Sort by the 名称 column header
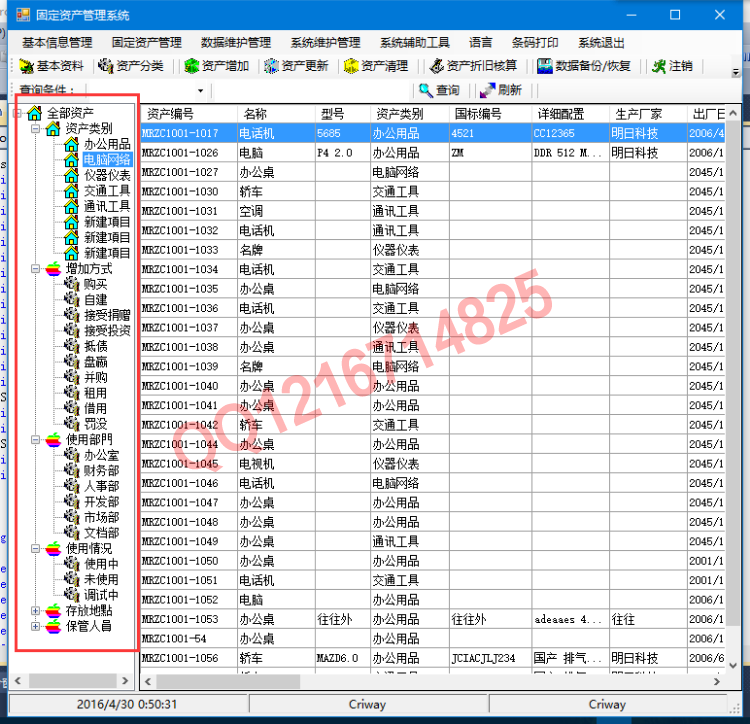The width and height of the screenshot is (750, 724). [276, 114]
